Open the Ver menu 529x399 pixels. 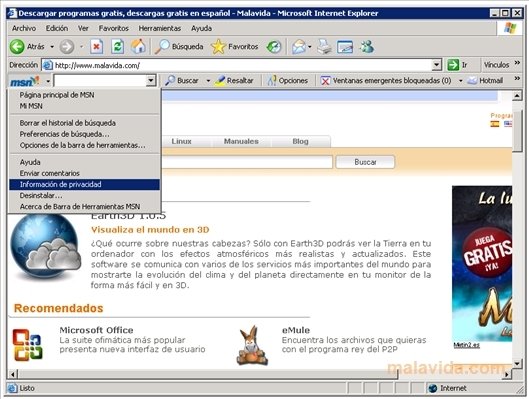[83, 28]
